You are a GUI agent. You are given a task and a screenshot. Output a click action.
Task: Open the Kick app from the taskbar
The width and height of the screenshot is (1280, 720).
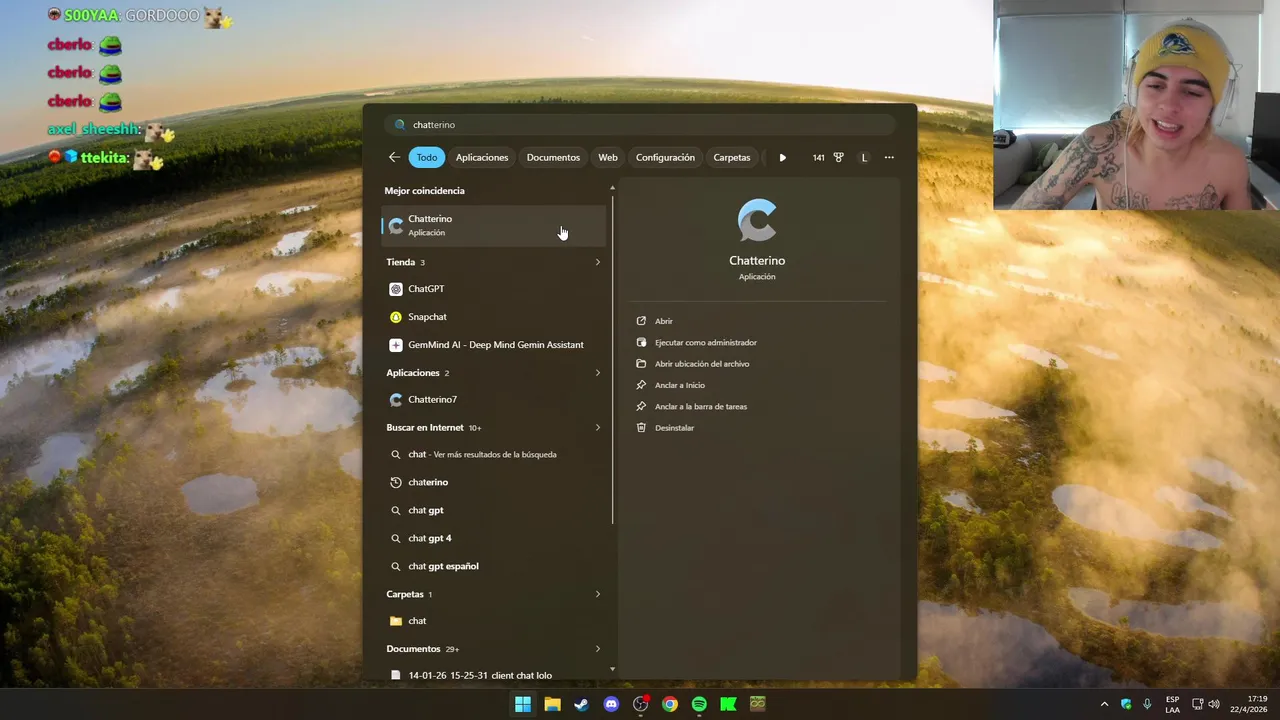pyautogui.click(x=728, y=704)
